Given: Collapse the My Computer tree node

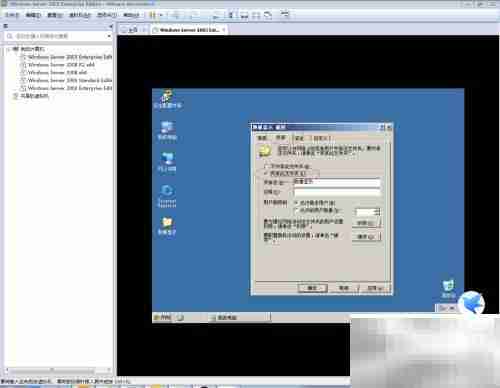Looking at the screenshot, I should 9,49.
